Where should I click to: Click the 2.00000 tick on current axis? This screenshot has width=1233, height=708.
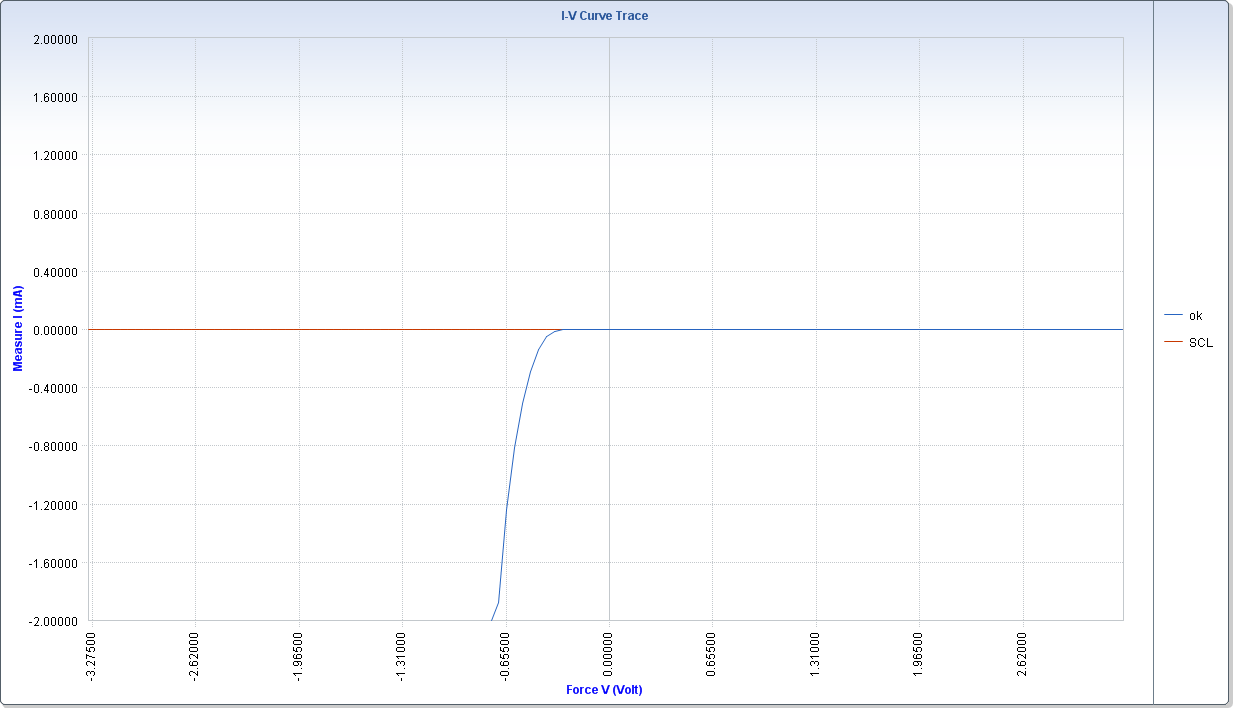tap(56, 39)
